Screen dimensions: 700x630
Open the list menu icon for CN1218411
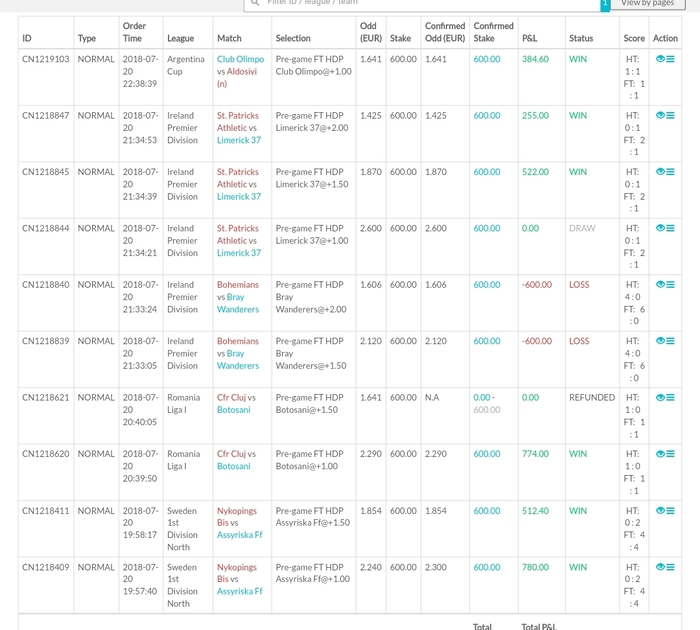tap(670, 510)
